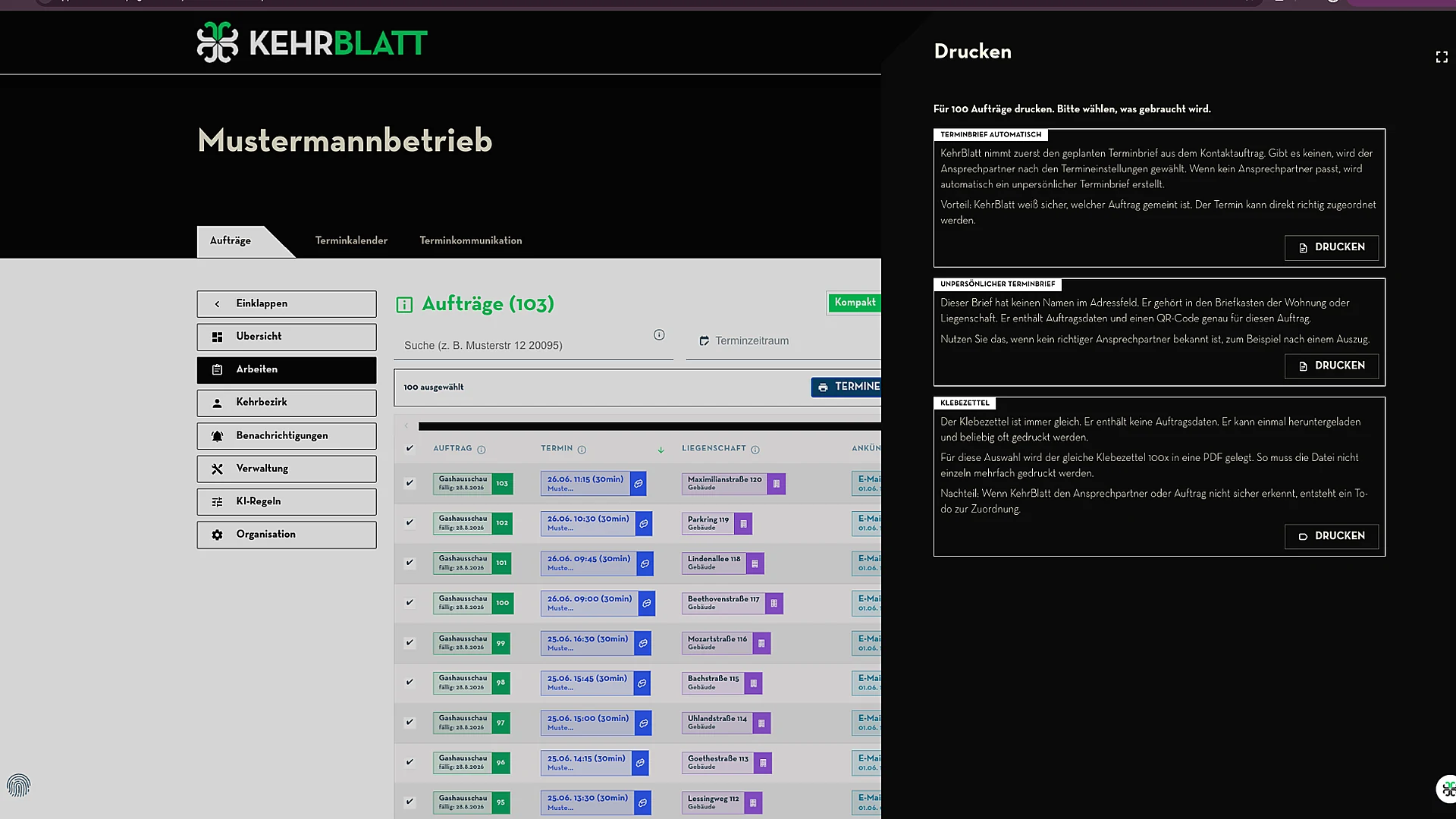1456x819 pixels.
Task: Click building icon for Parkring 119
Action: (743, 523)
